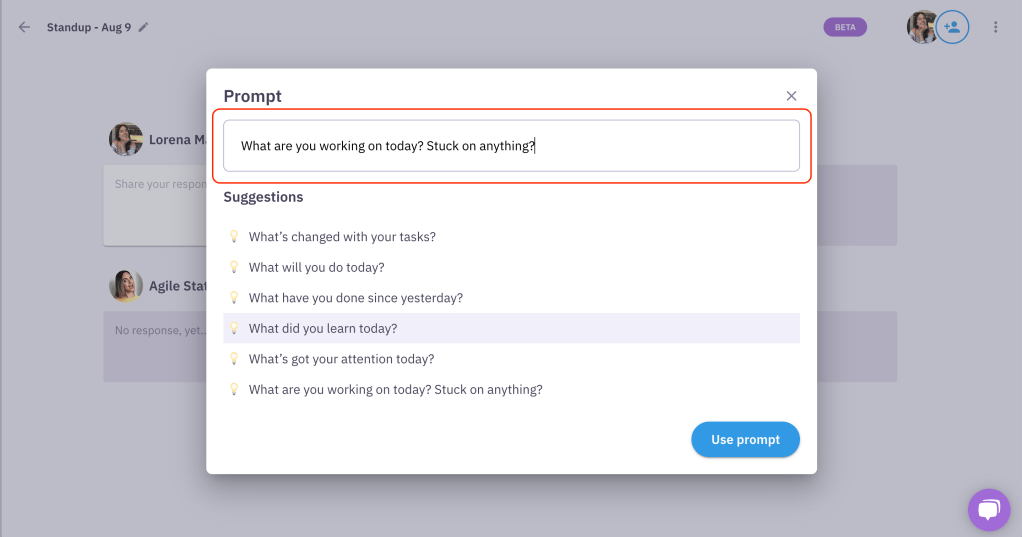Click lightbulb icon beside "What will you do today?"
The width and height of the screenshot is (1022, 537).
pyautogui.click(x=234, y=267)
